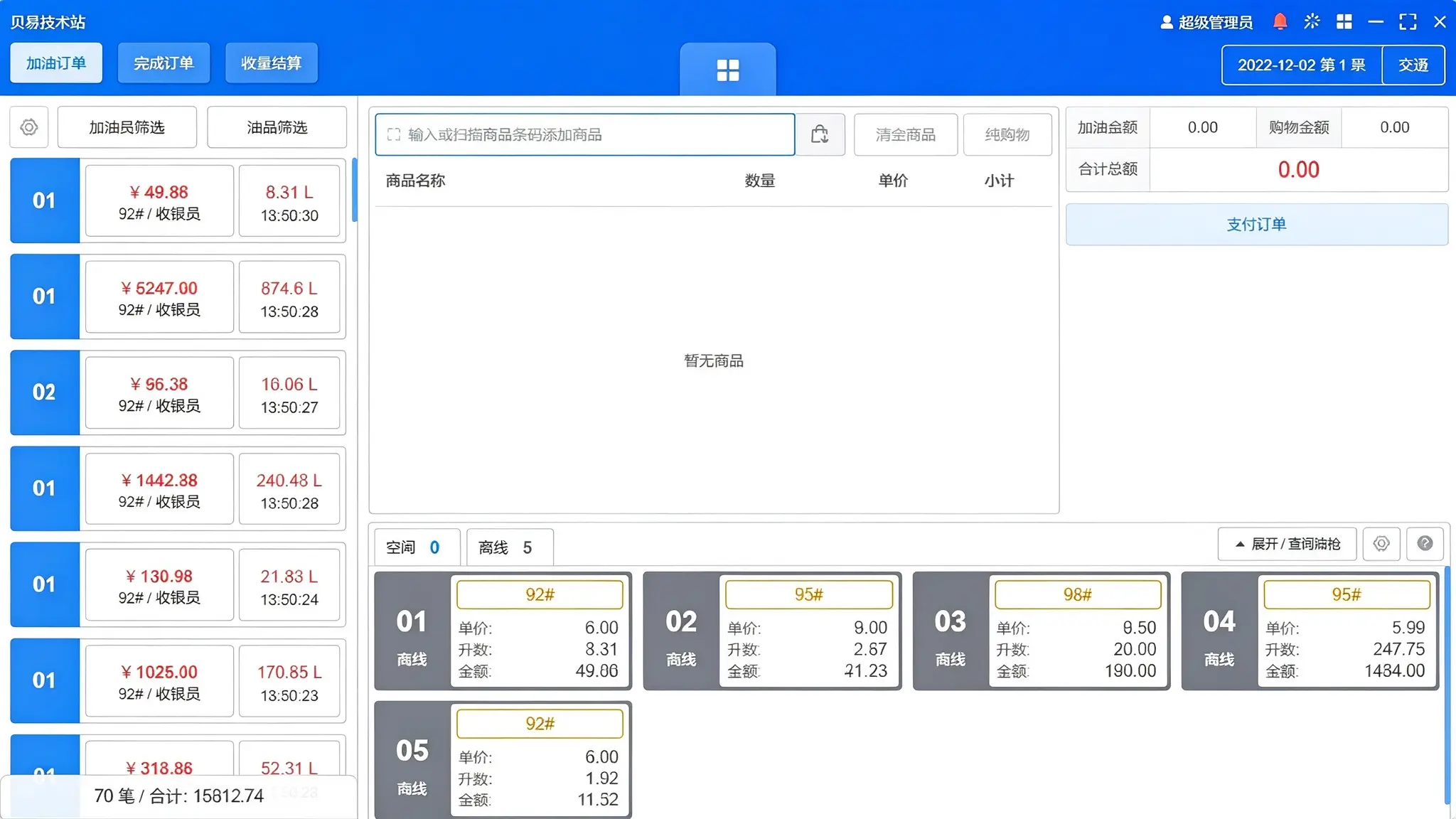Click the 小计 column header
This screenshot has width=1456, height=819.
pos(999,181)
